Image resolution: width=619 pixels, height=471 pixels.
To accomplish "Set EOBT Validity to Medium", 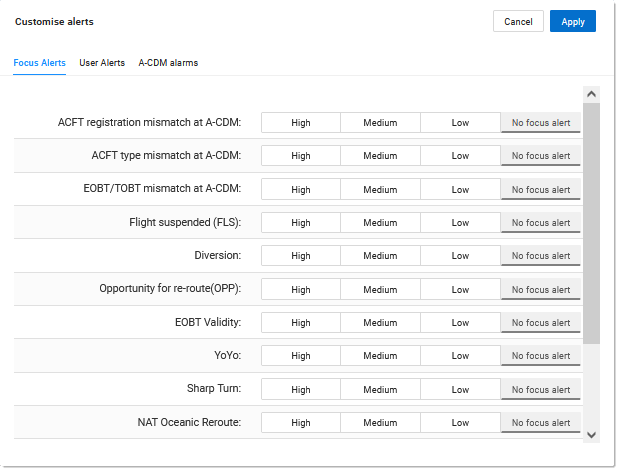I will coord(381,323).
